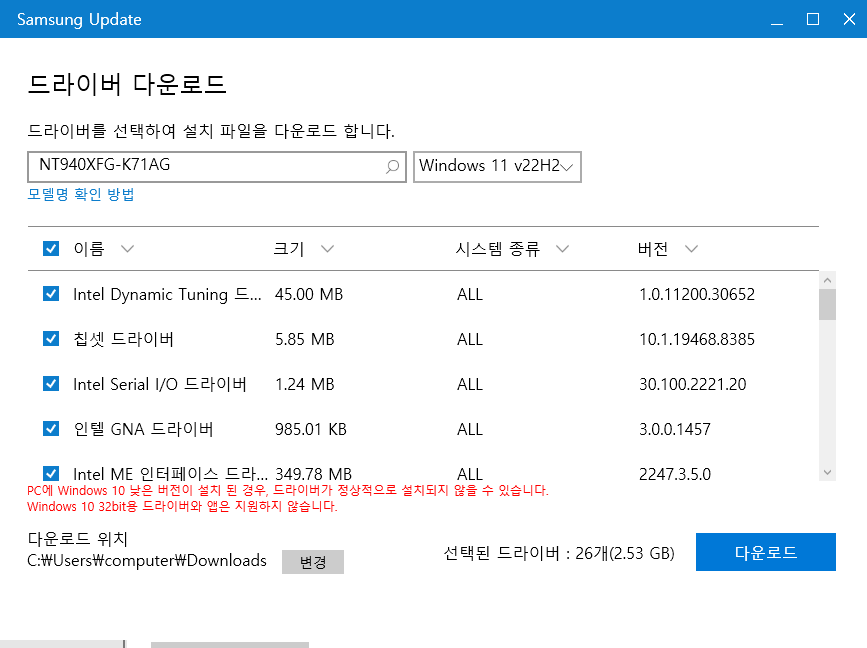Select Intel ME 인터페이스 row text
This screenshot has width=867, height=648.
pyautogui.click(x=170, y=474)
